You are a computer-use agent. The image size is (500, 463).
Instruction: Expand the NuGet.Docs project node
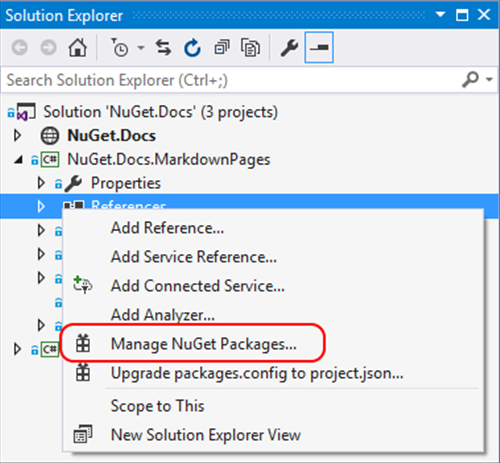17,135
